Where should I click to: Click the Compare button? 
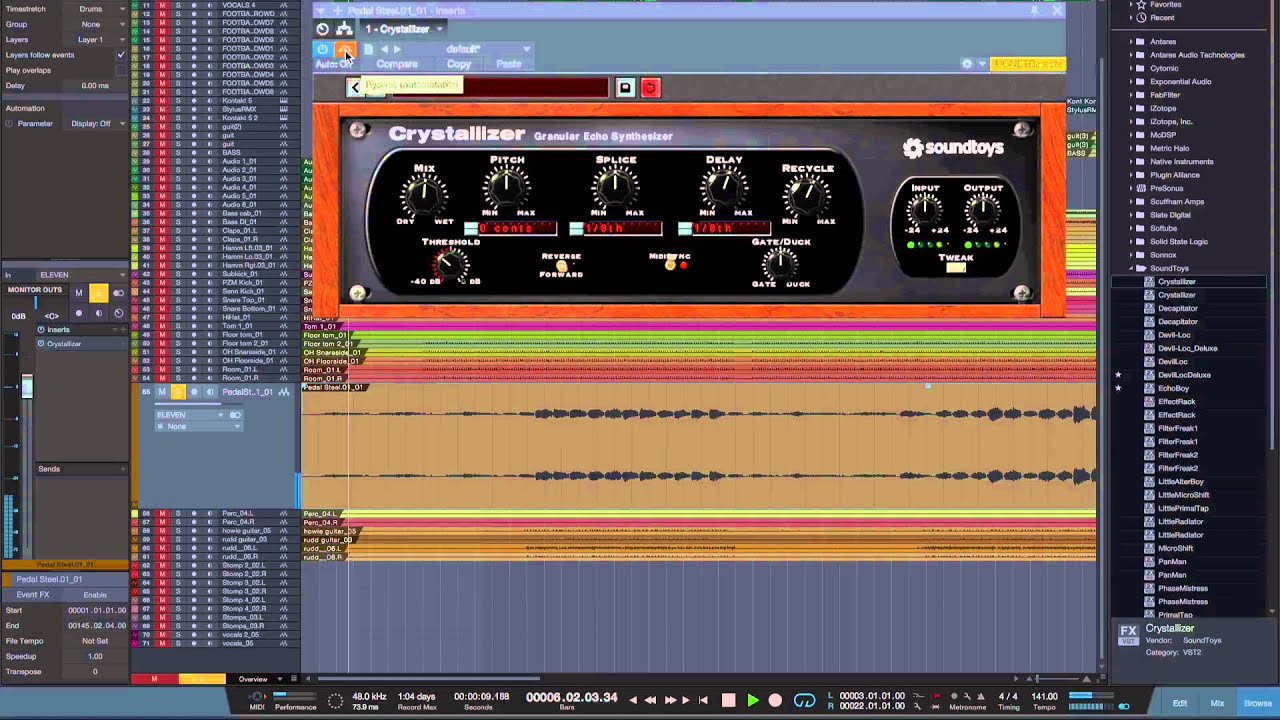(397, 64)
